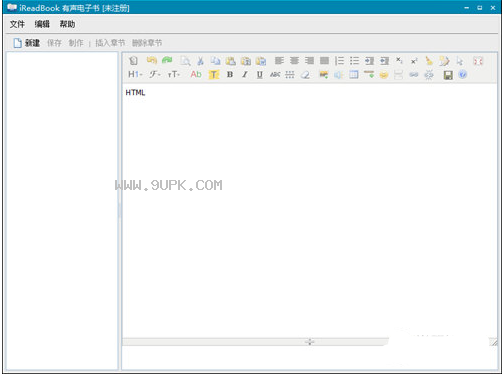Image resolution: width=502 pixels, height=375 pixels.
Task: Paste from Word icon
Action: click(261, 61)
